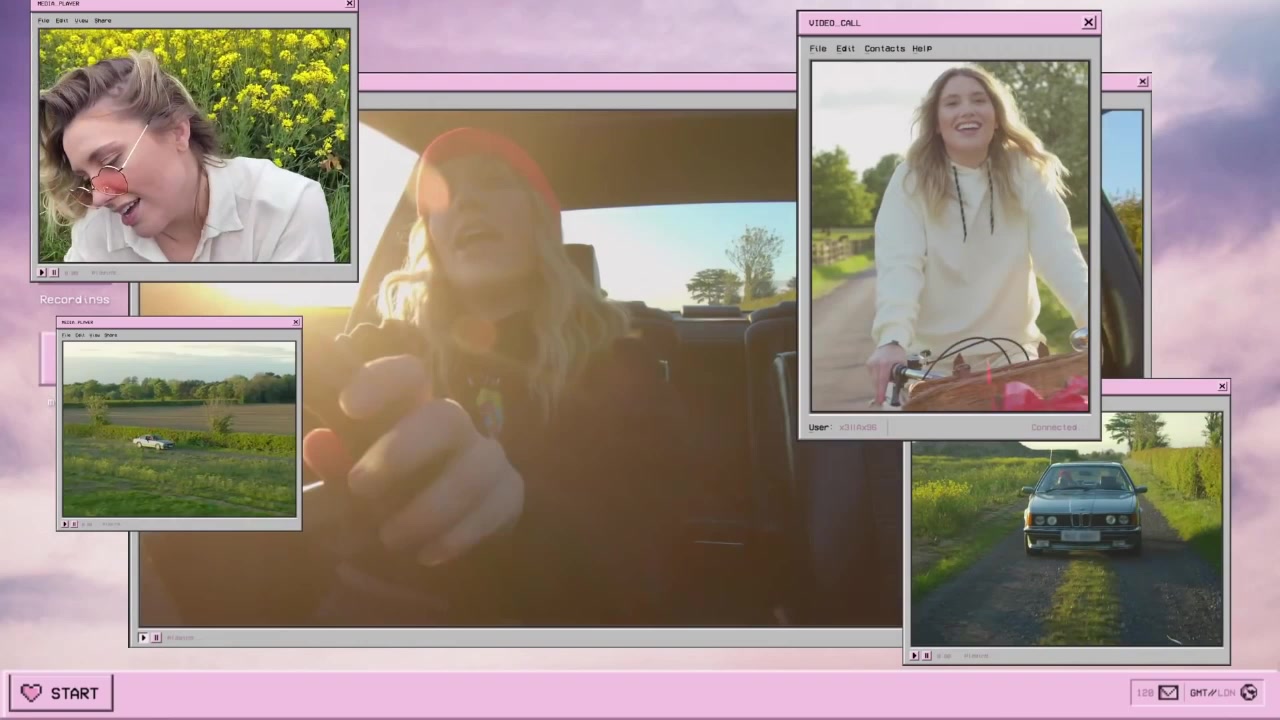Open Help menu in the Video_Call window
Viewport: 1280px width, 720px height.
tap(922, 48)
